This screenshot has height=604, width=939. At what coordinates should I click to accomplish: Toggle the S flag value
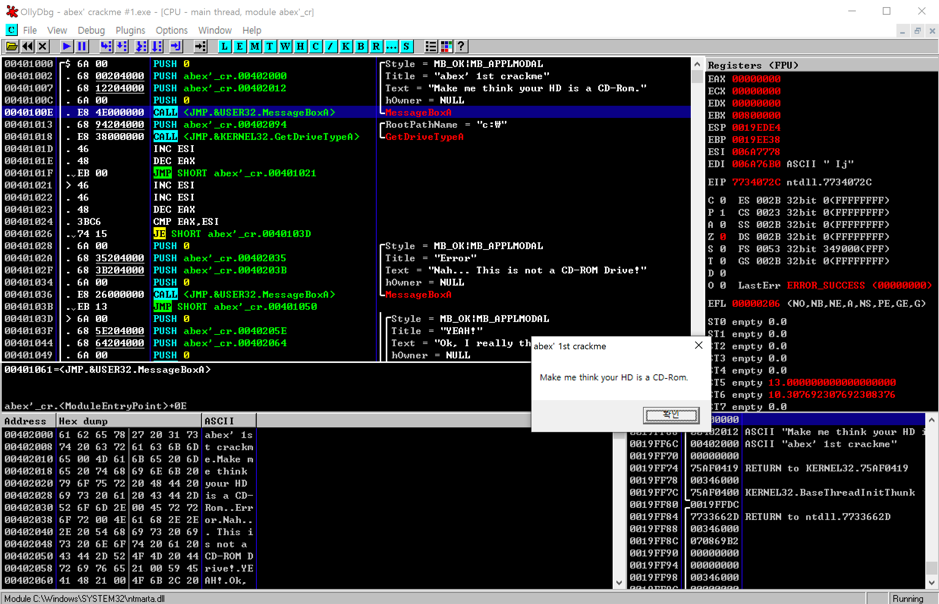click(723, 249)
